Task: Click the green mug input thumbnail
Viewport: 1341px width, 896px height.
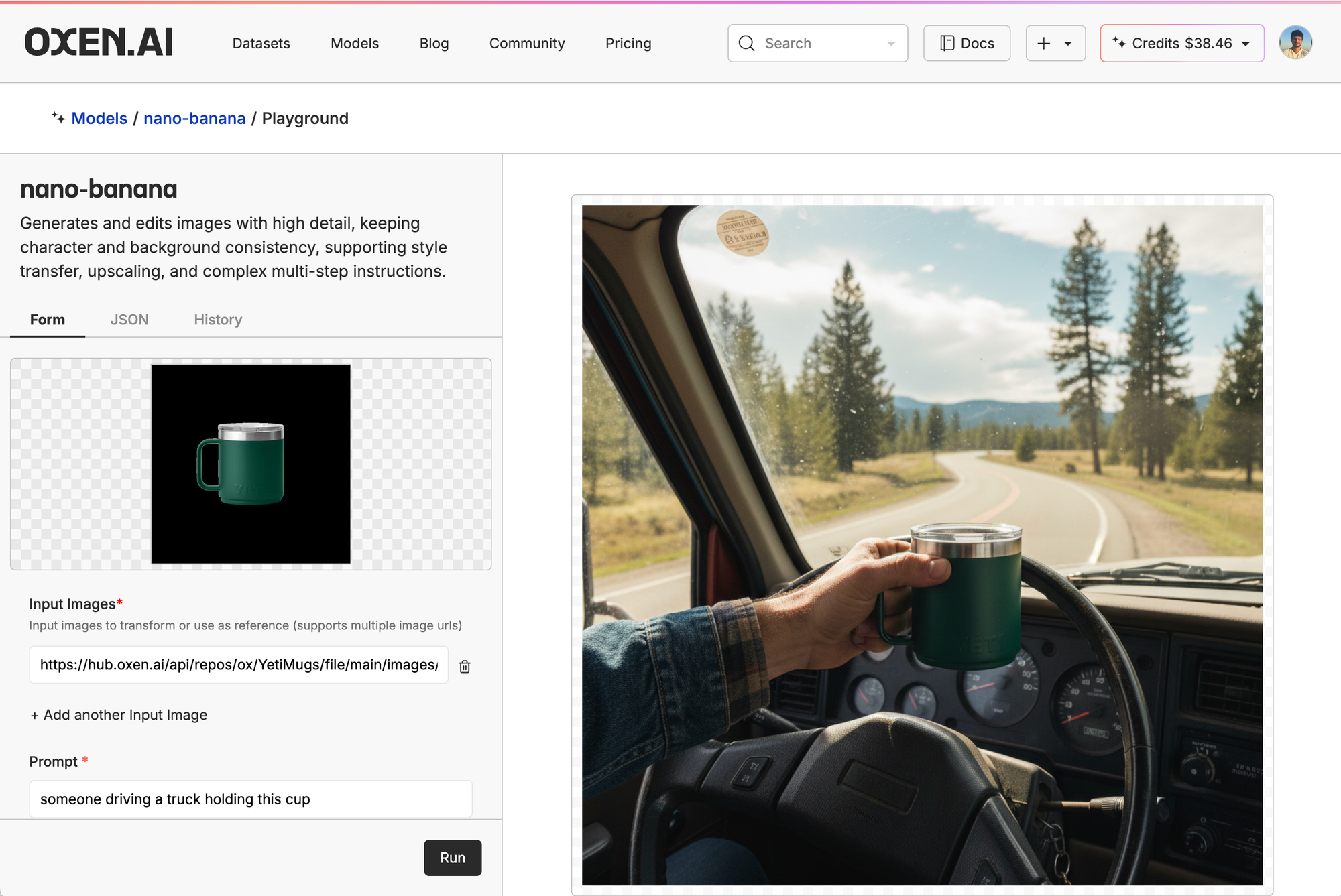Action: click(x=250, y=464)
